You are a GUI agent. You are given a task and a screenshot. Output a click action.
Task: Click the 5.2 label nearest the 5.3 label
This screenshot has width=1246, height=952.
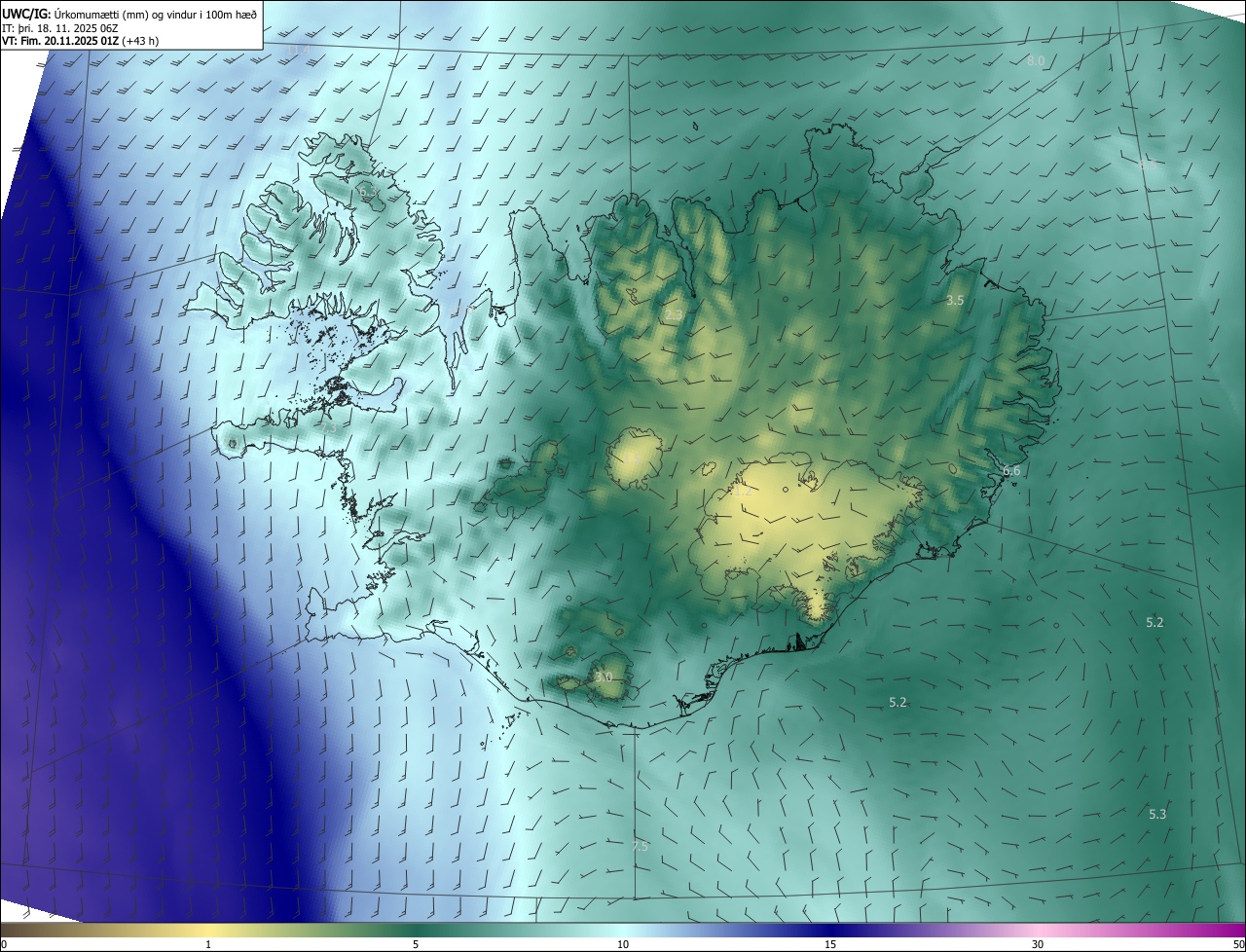[x=1154, y=622]
